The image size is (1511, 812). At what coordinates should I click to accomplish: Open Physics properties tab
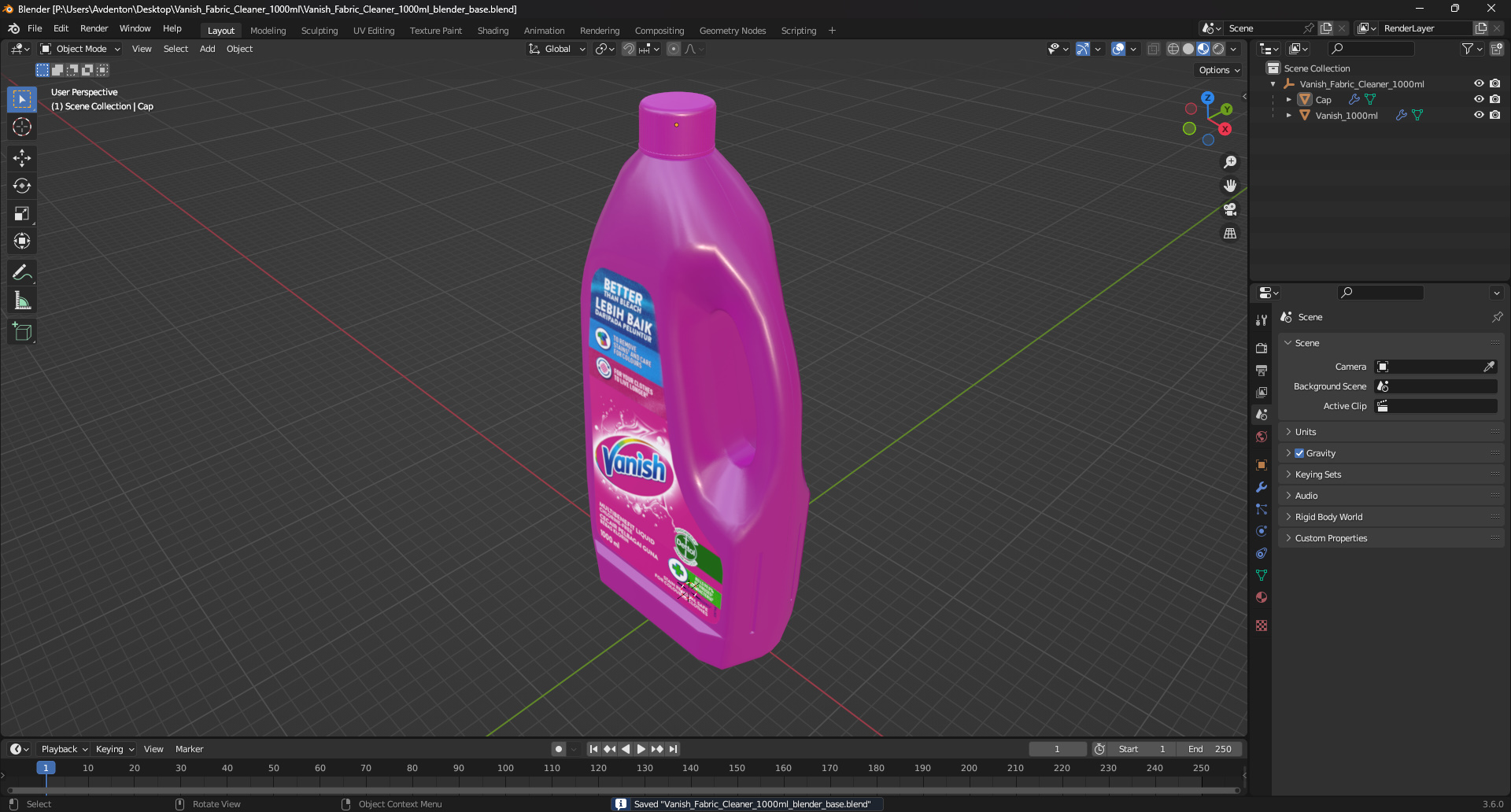click(x=1262, y=531)
